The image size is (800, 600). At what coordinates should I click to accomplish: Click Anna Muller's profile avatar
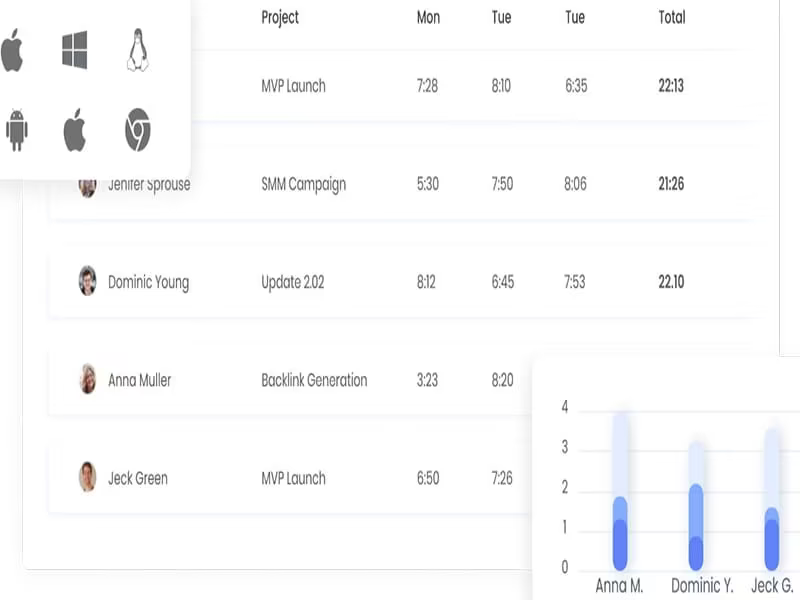coord(88,379)
